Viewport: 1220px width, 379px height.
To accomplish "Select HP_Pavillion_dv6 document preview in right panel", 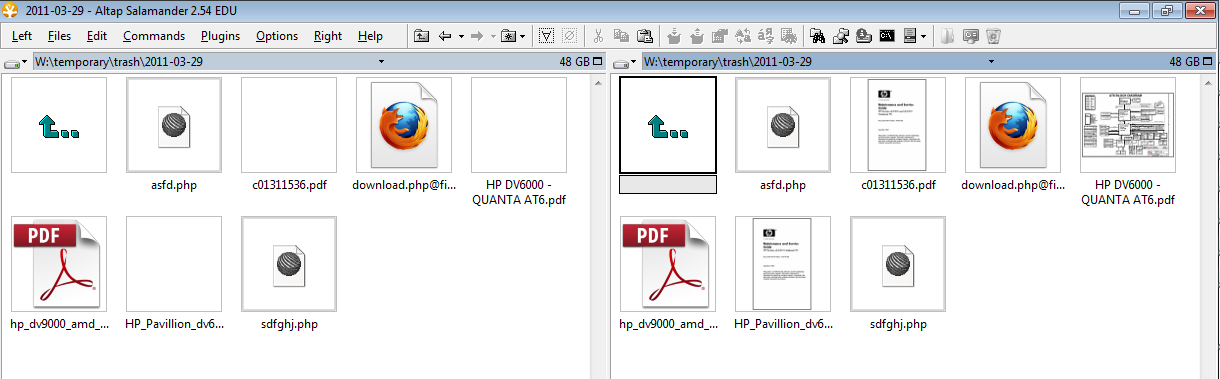I will click(783, 264).
